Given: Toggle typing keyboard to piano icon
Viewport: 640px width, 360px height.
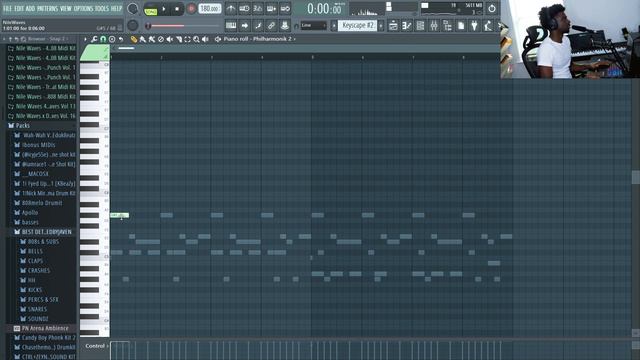Looking at the screenshot, I should point(231,26).
